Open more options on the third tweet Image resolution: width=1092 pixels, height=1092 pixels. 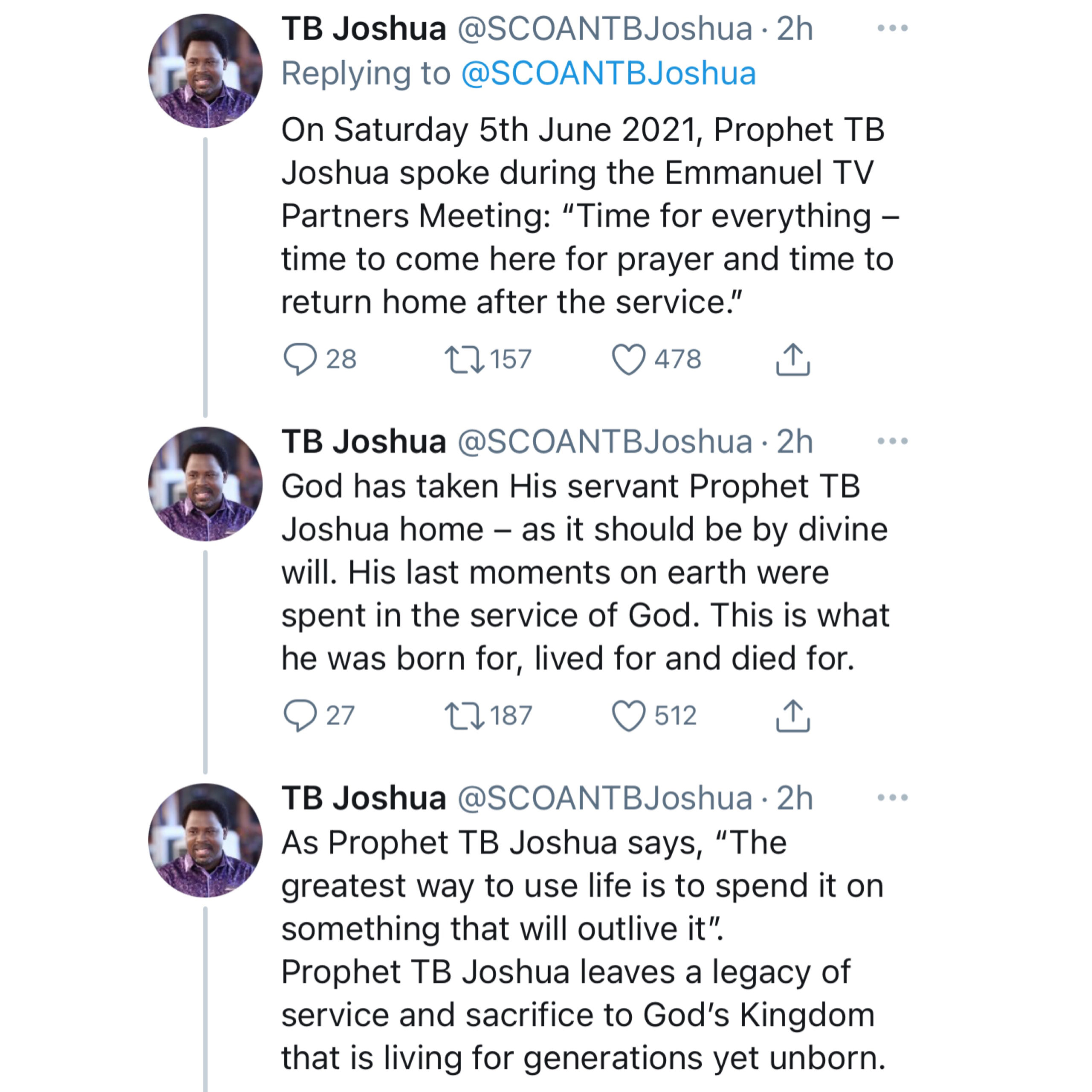click(892, 798)
